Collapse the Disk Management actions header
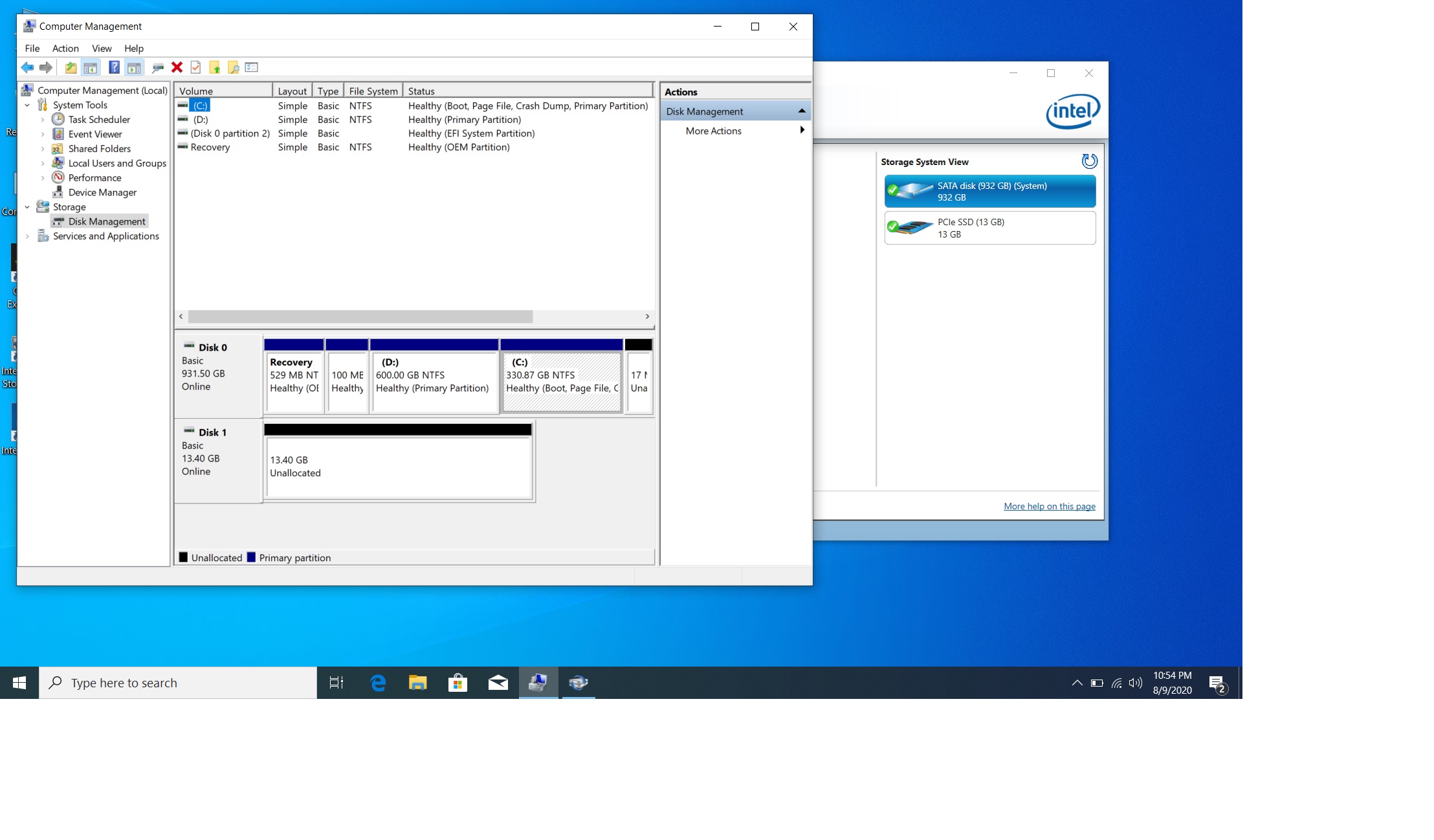This screenshot has width=1434, height=840. (x=802, y=111)
